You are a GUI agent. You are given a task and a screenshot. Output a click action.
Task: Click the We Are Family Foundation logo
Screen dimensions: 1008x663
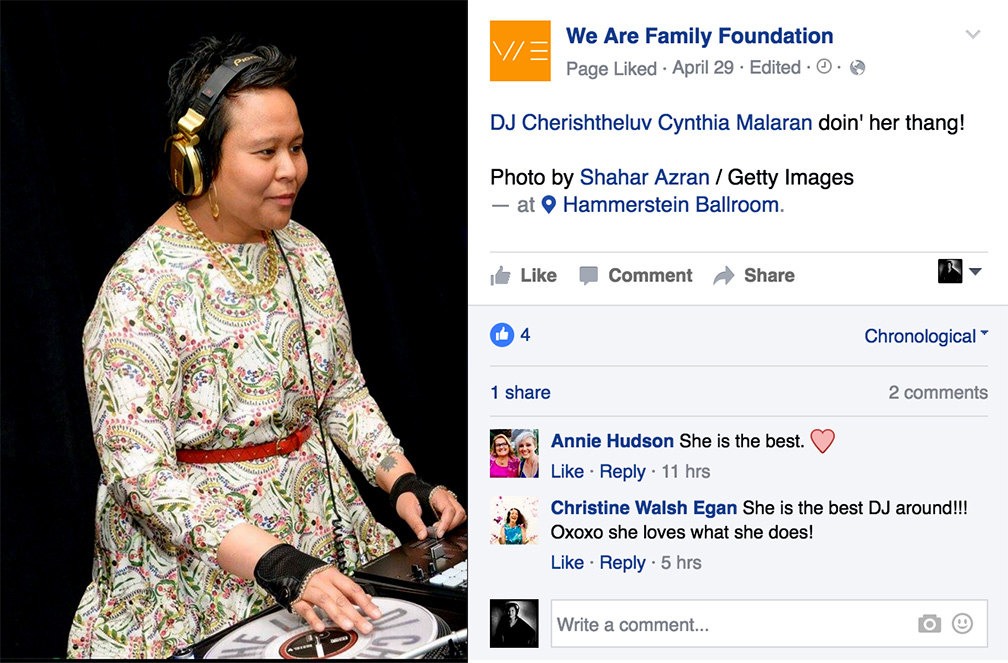point(520,51)
